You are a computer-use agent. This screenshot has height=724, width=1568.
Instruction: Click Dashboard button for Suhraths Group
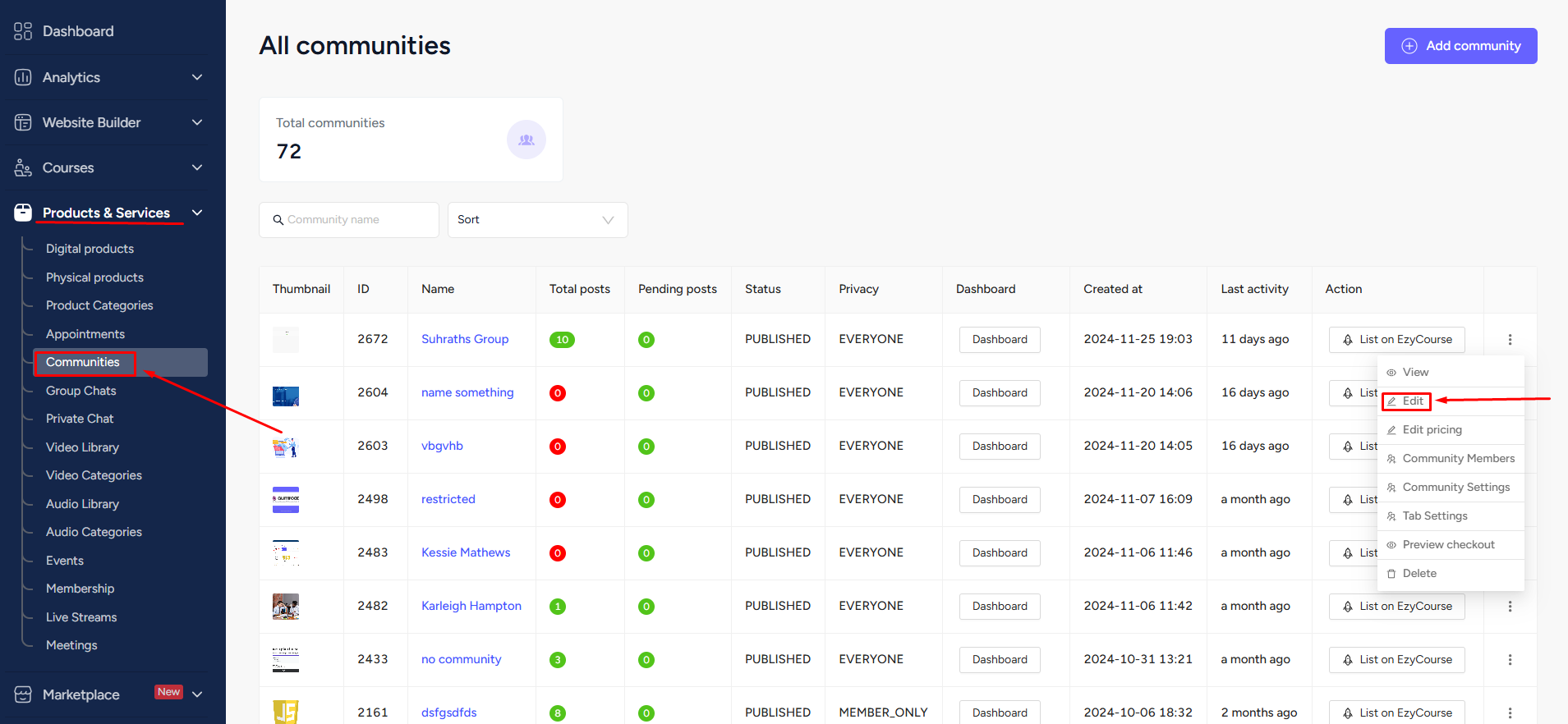pos(1000,340)
